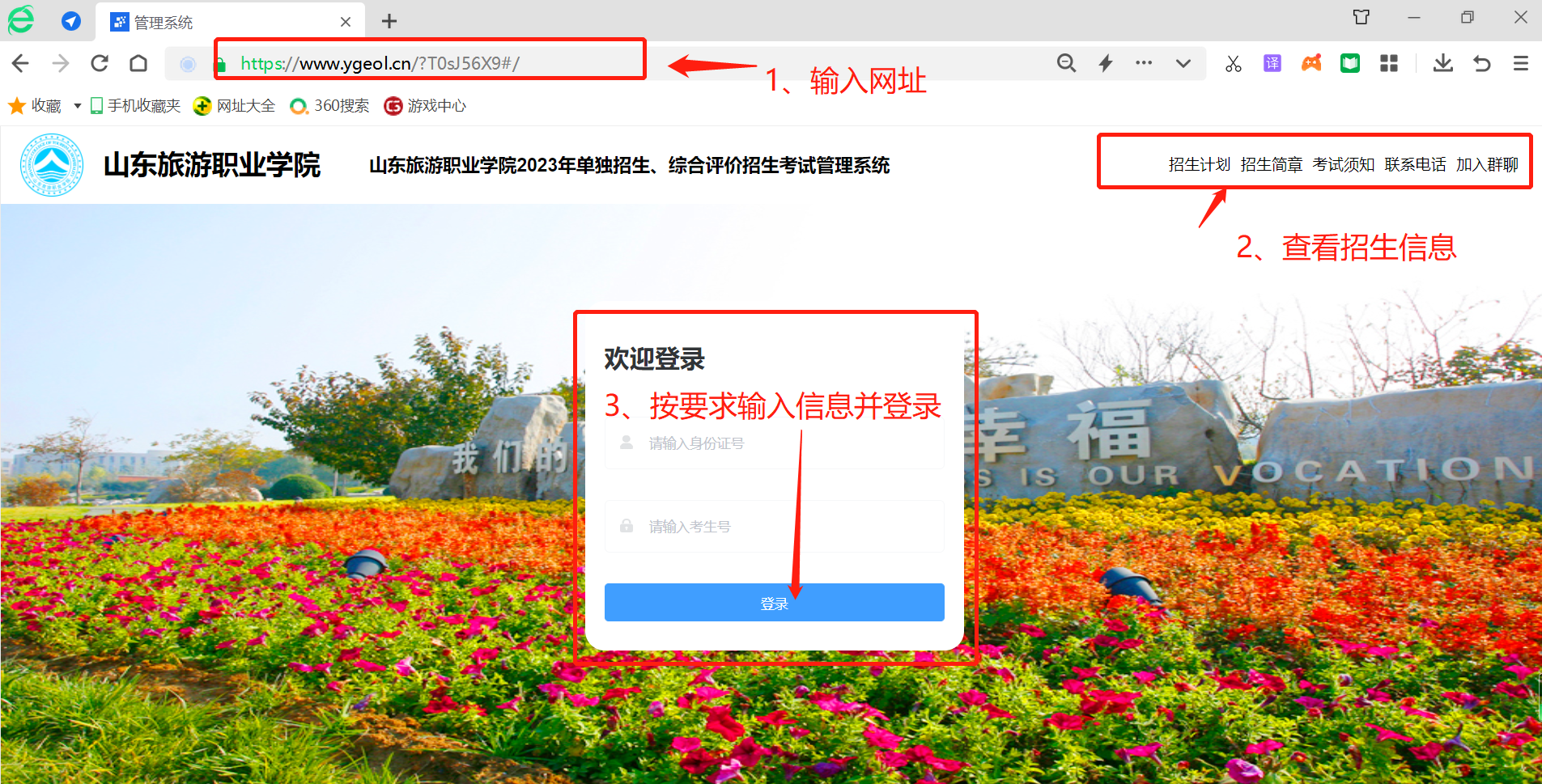1542x784 pixels.
Task: Open 游戏中心 bookmark
Action: point(425,106)
